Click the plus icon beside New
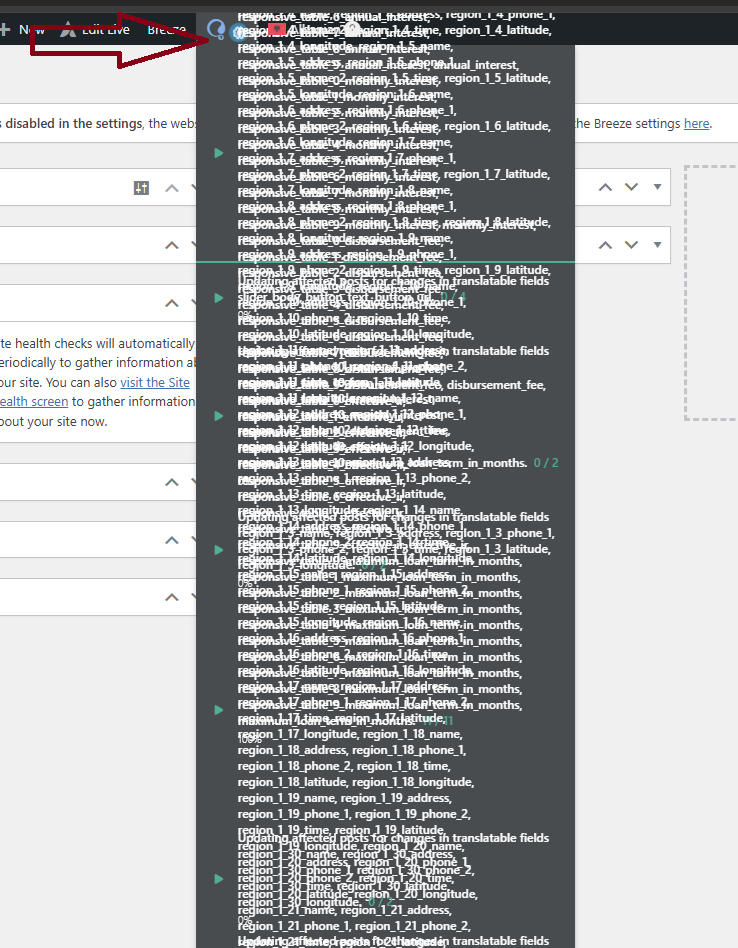738x948 pixels. (x=5, y=29)
